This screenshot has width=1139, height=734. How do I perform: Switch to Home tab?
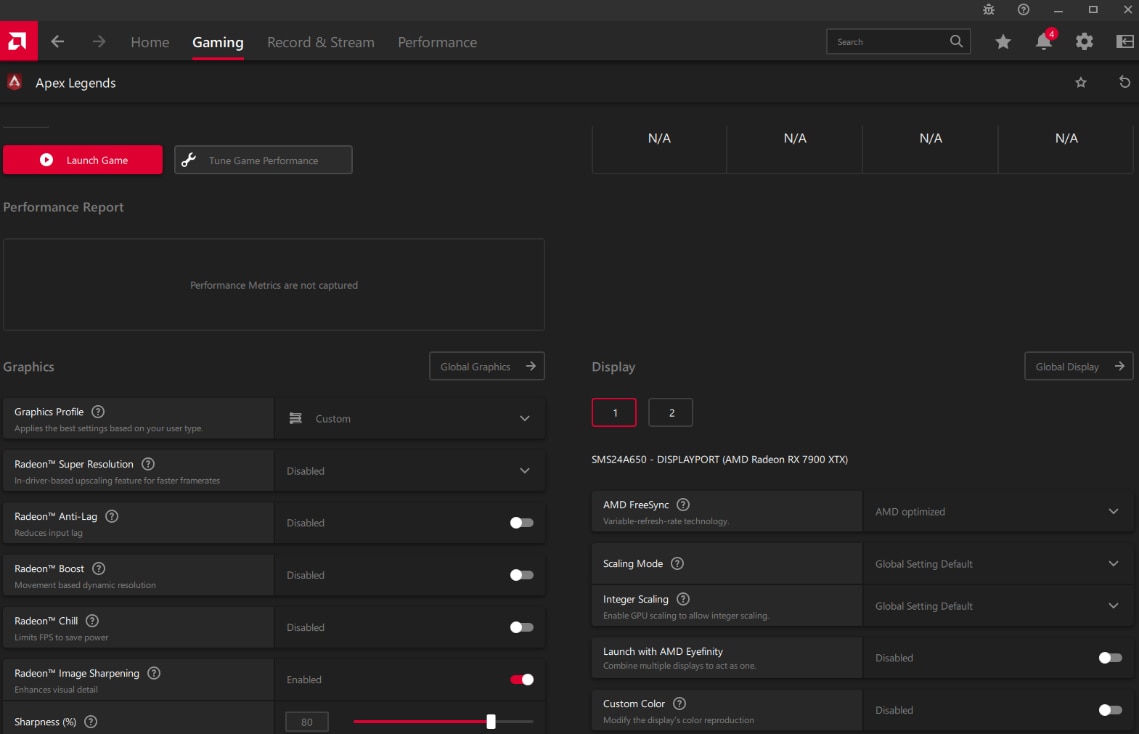coord(150,42)
